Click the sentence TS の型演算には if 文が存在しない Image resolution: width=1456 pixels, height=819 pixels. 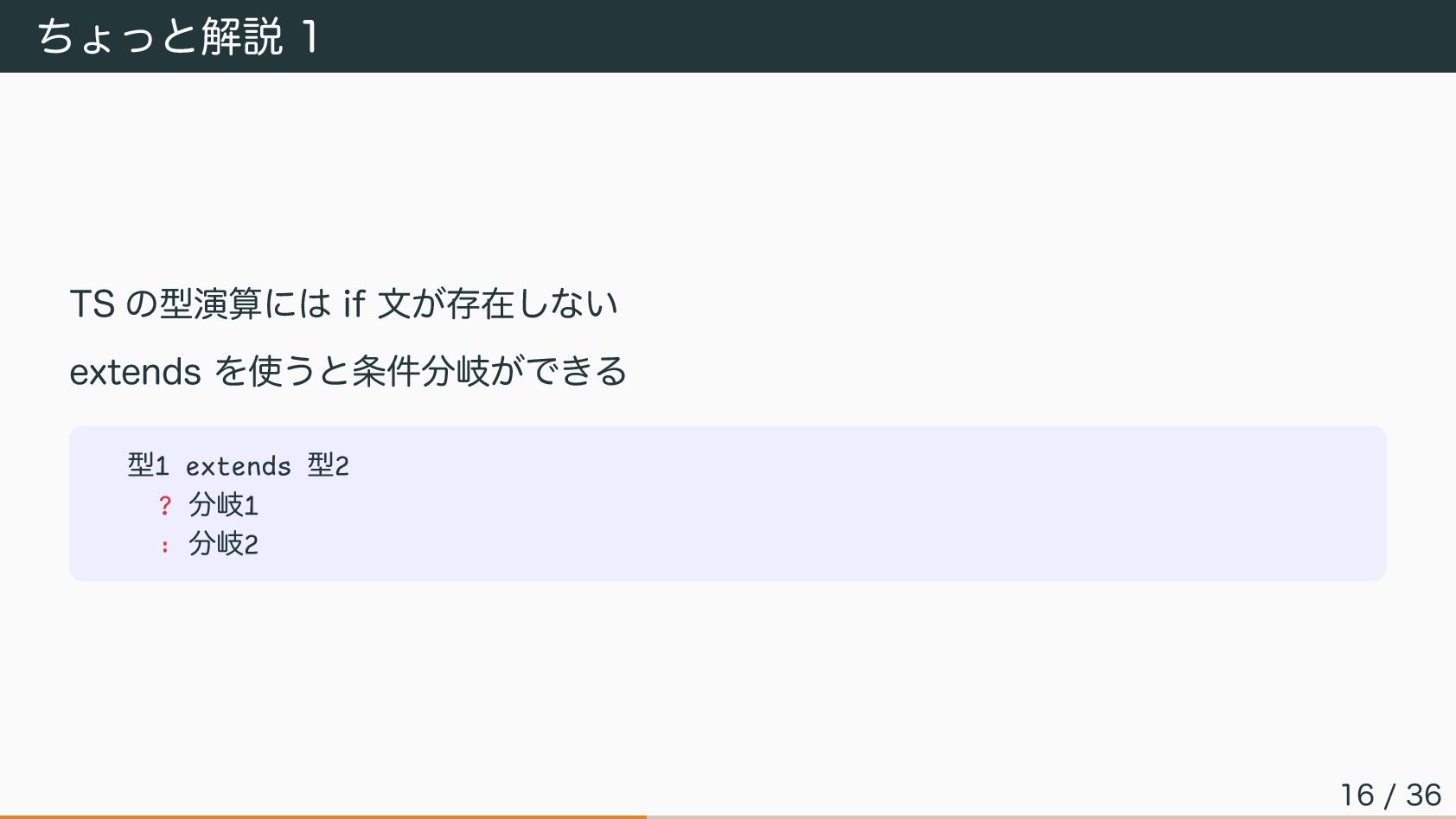pos(343,304)
